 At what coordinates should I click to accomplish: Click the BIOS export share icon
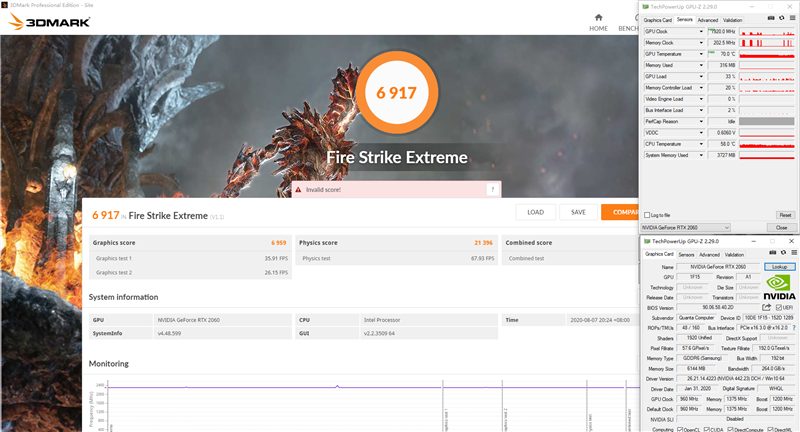tap(766, 308)
